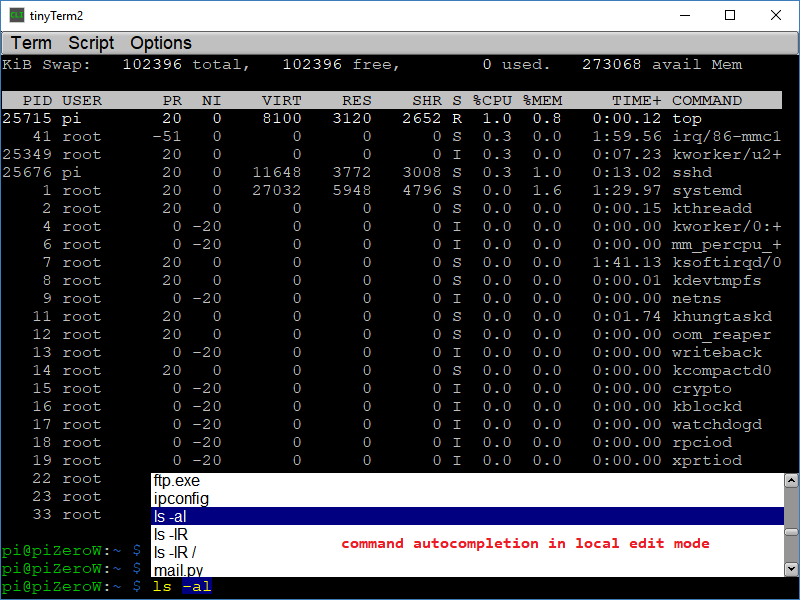Select ipconfig from autocompletion list

coord(467,498)
